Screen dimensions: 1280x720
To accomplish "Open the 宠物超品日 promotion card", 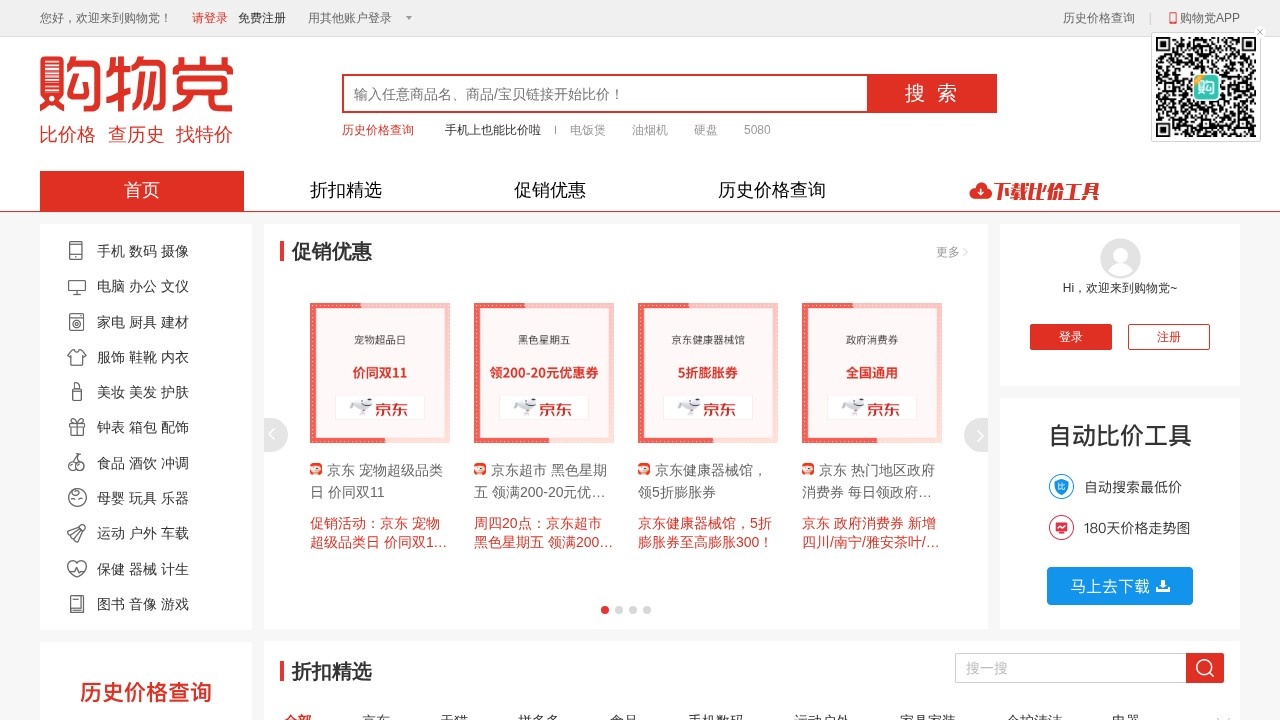I will [380, 373].
